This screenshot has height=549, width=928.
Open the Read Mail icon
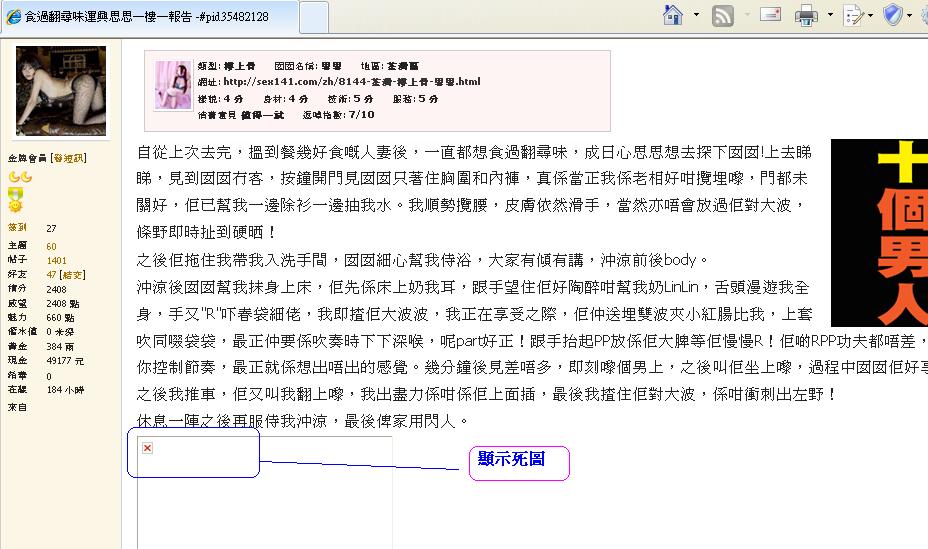point(770,14)
